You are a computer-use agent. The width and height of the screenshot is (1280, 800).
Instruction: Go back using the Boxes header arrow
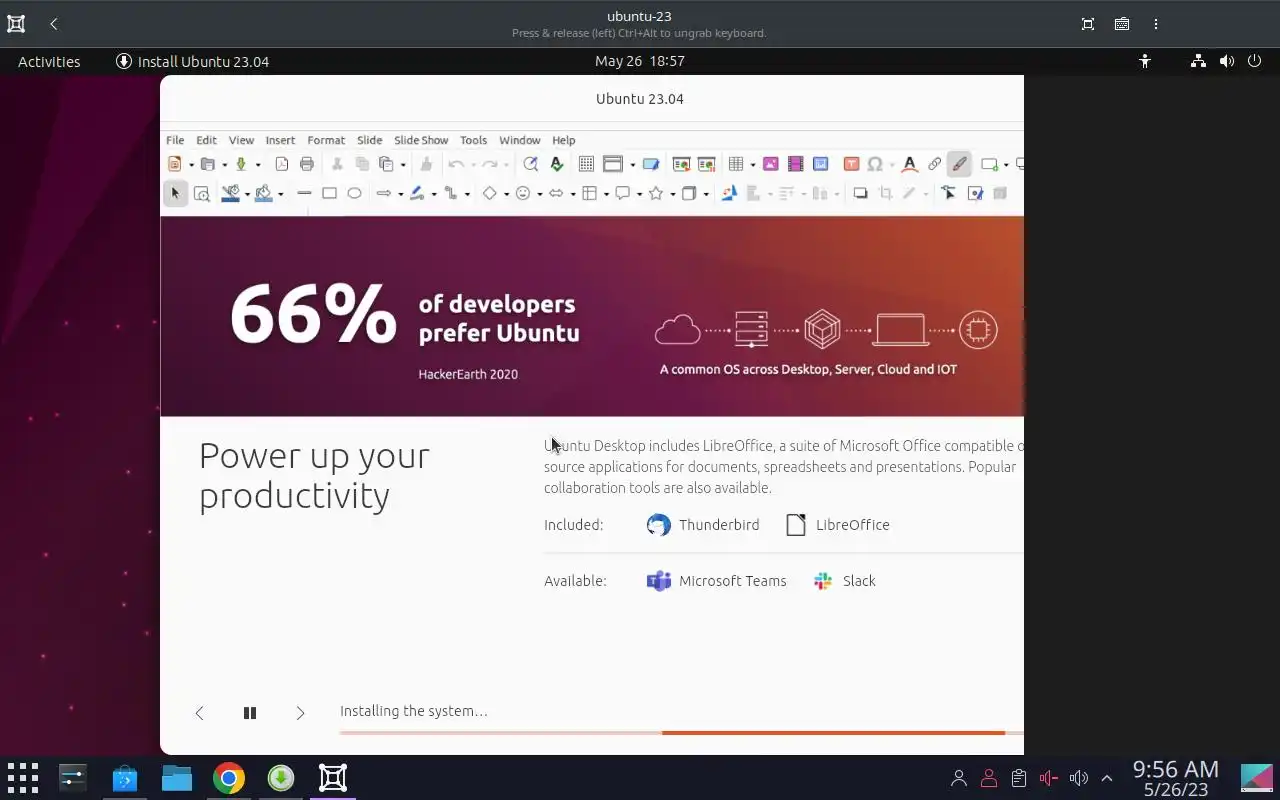click(x=54, y=24)
